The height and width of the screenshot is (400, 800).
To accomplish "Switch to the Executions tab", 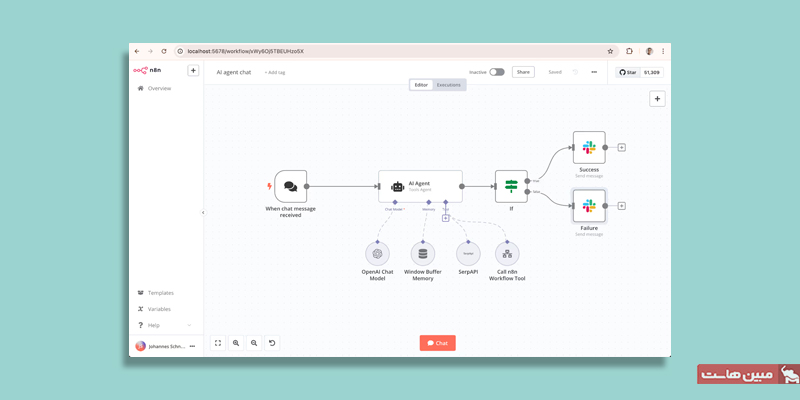I will [x=449, y=85].
